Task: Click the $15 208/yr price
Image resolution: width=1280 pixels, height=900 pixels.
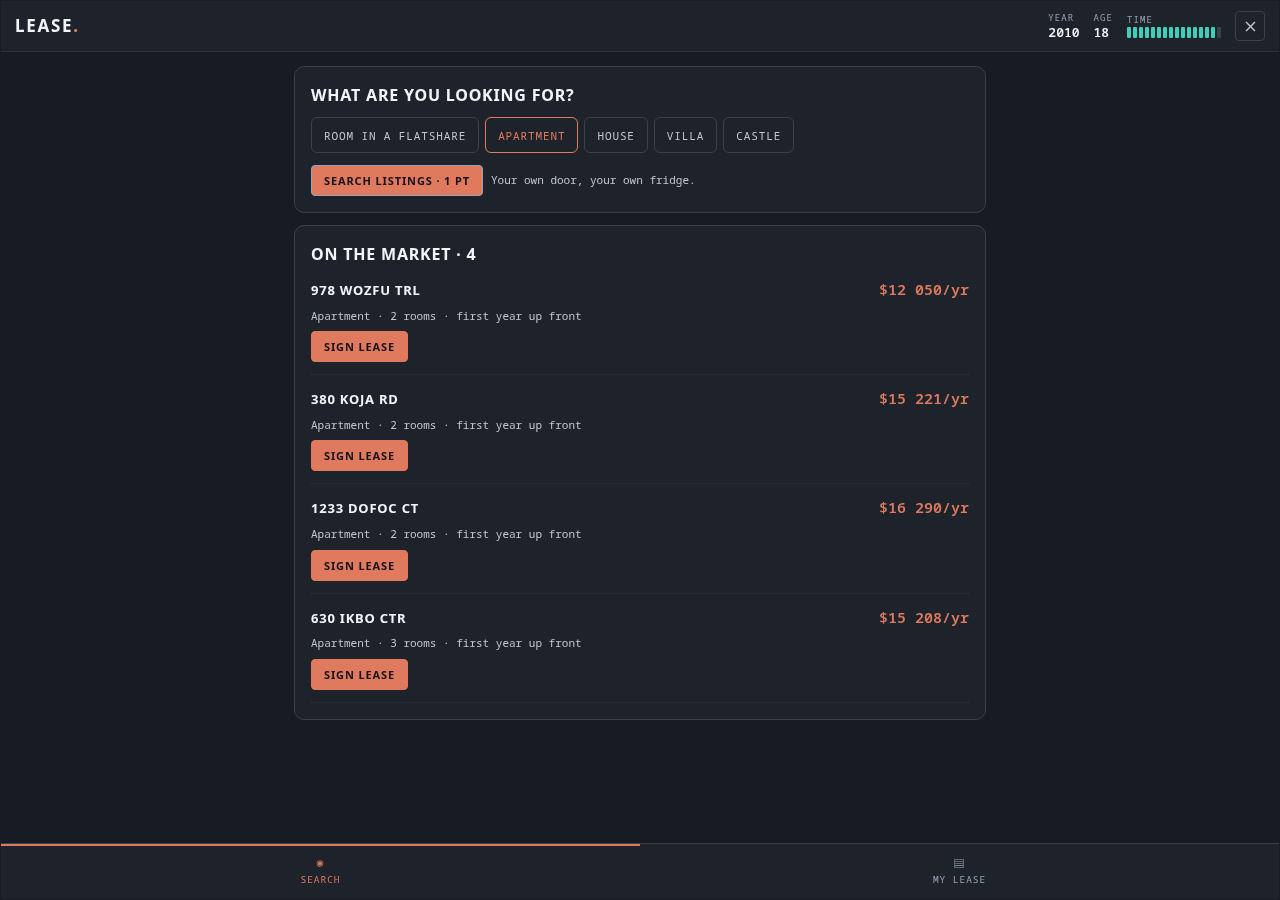Action: click(924, 618)
